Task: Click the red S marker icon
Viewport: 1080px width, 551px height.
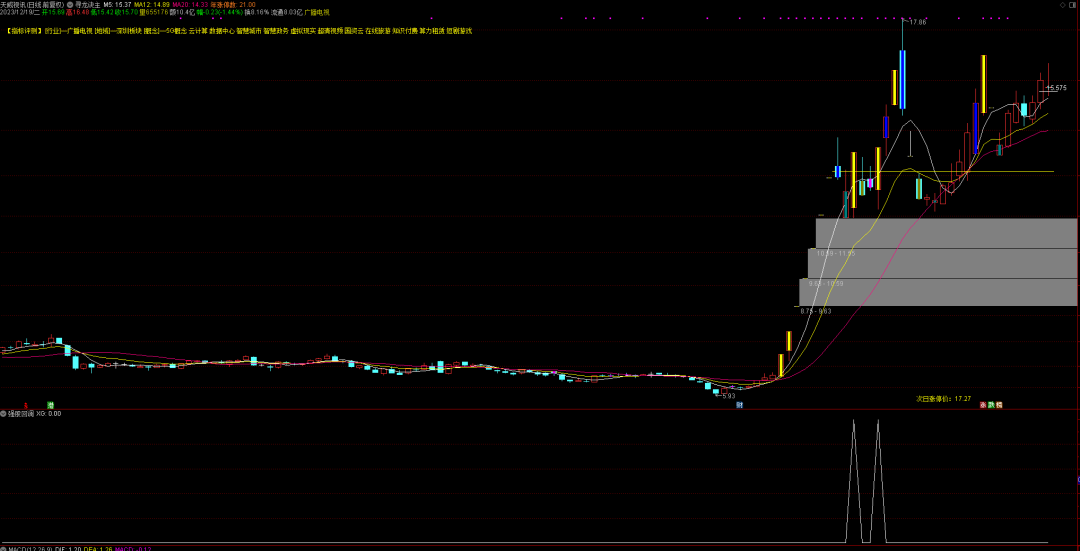Action: pyautogui.click(x=26, y=405)
